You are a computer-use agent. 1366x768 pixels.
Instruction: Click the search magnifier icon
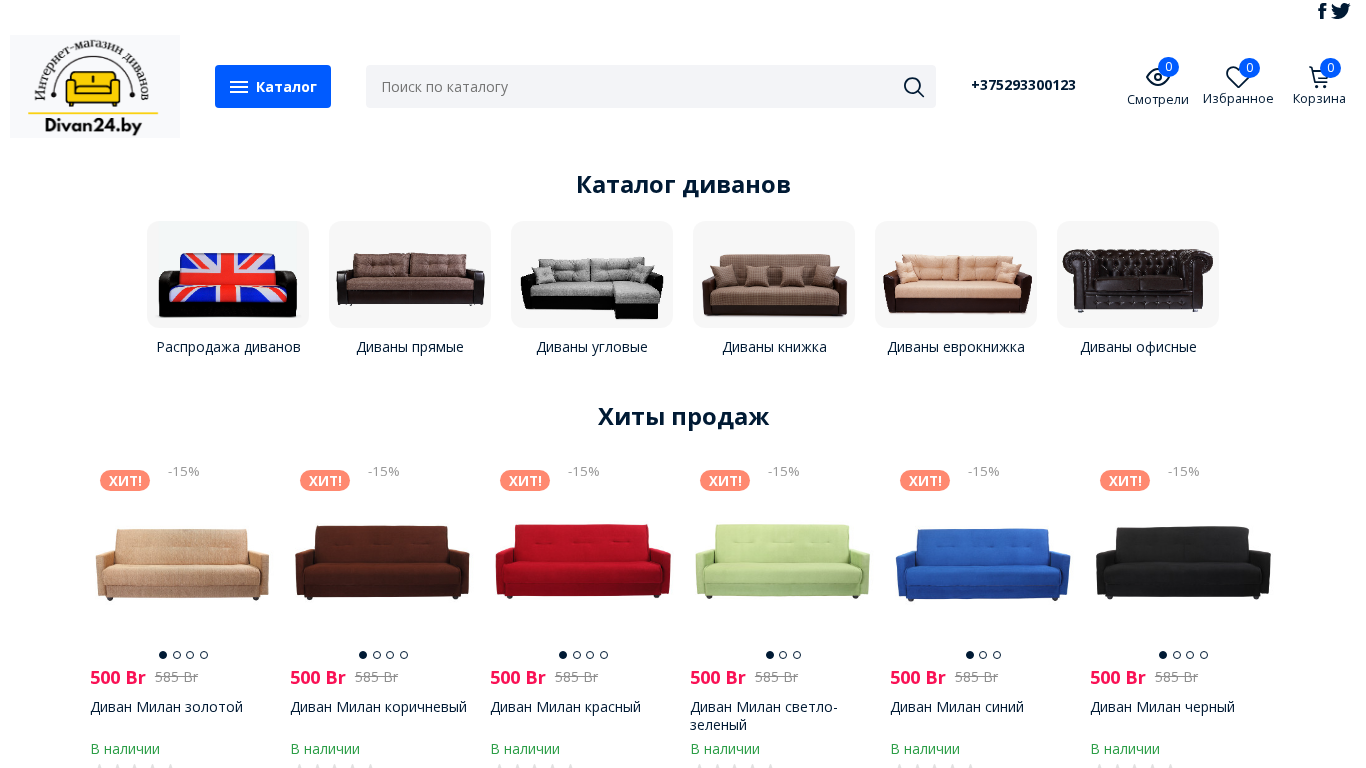914,87
